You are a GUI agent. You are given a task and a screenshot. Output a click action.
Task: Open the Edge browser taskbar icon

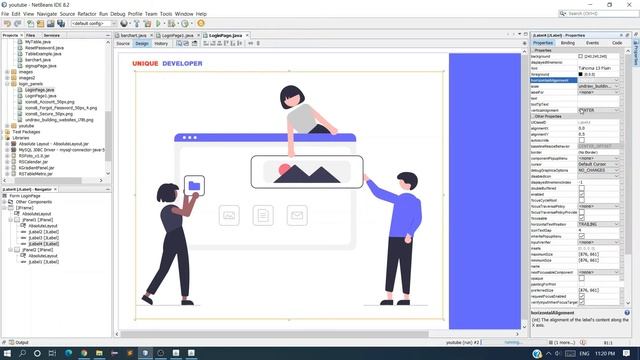click(x=68, y=353)
